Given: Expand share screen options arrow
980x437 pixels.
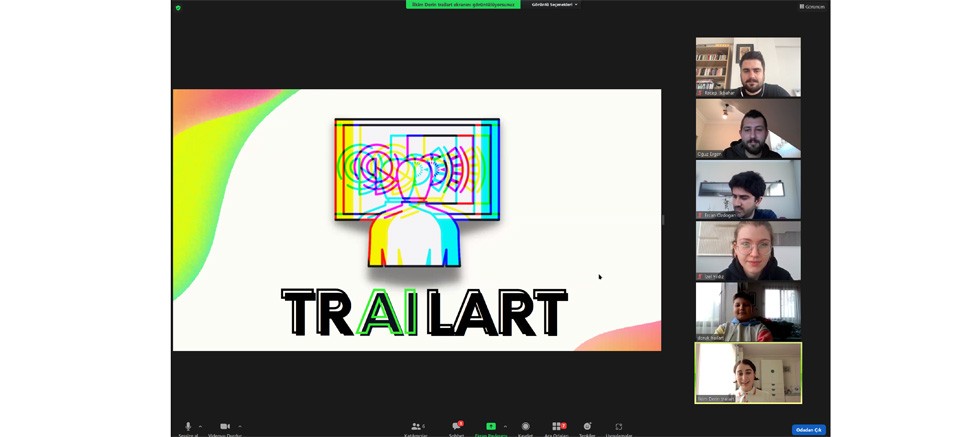Looking at the screenshot, I should tap(505, 426).
